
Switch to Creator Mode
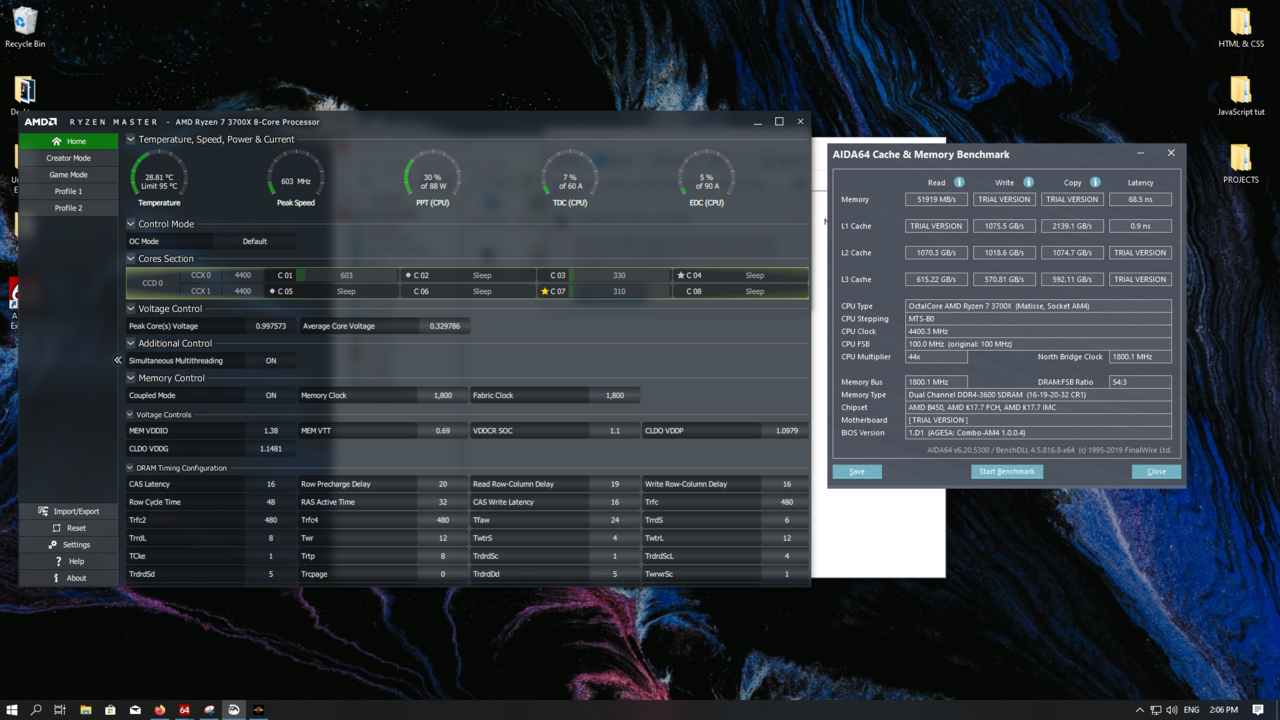(68, 158)
